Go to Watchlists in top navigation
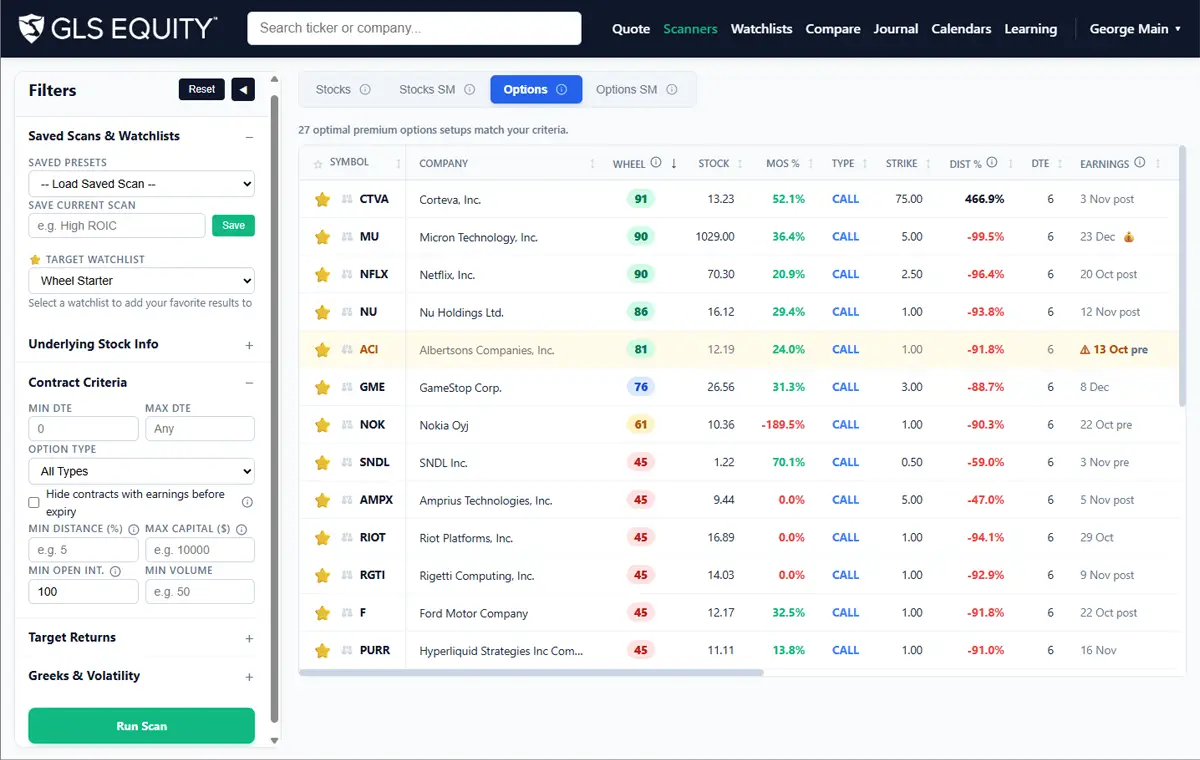The image size is (1200, 760). 761,29
